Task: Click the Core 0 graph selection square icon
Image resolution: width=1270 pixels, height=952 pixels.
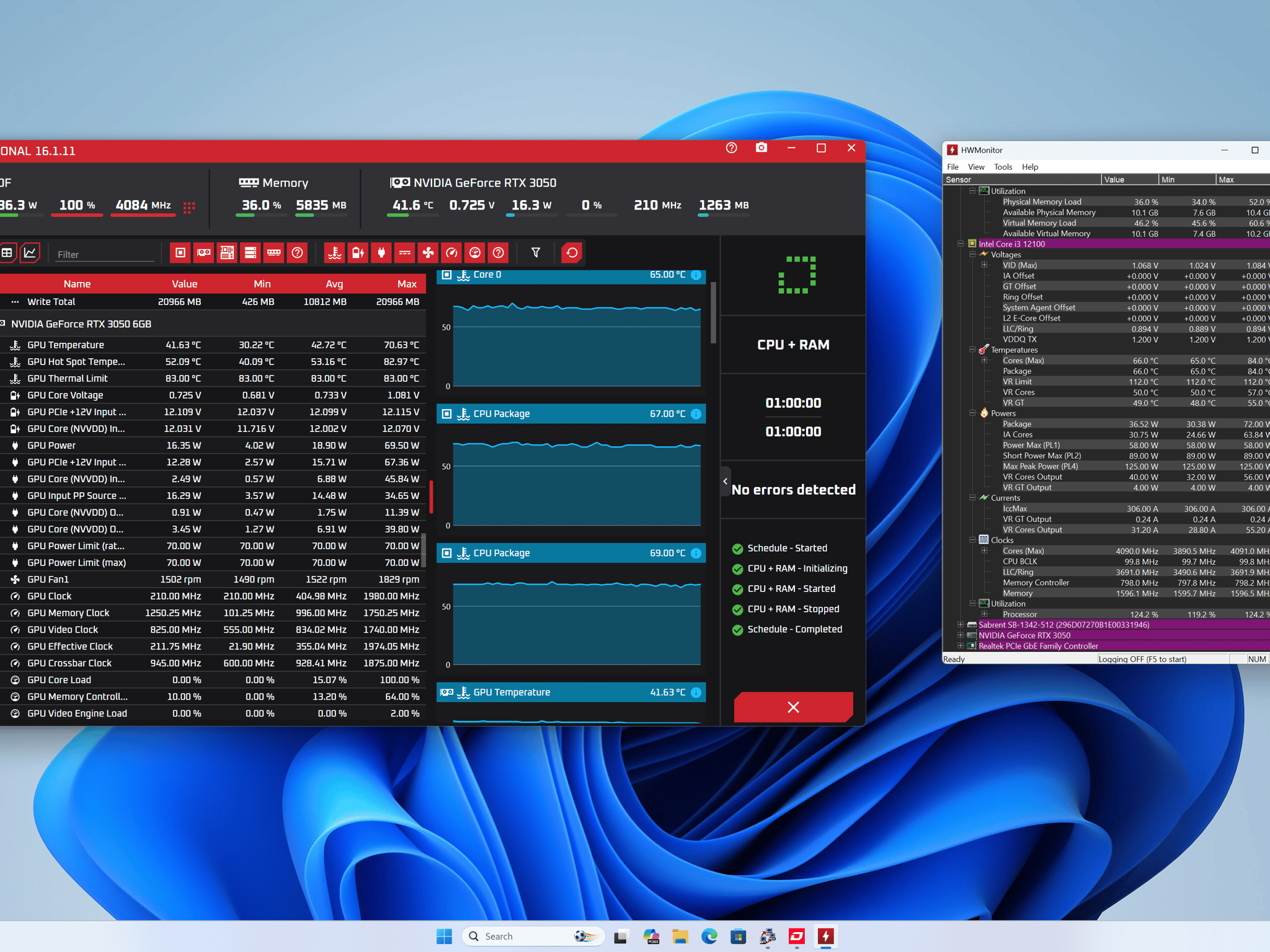Action: tap(446, 275)
